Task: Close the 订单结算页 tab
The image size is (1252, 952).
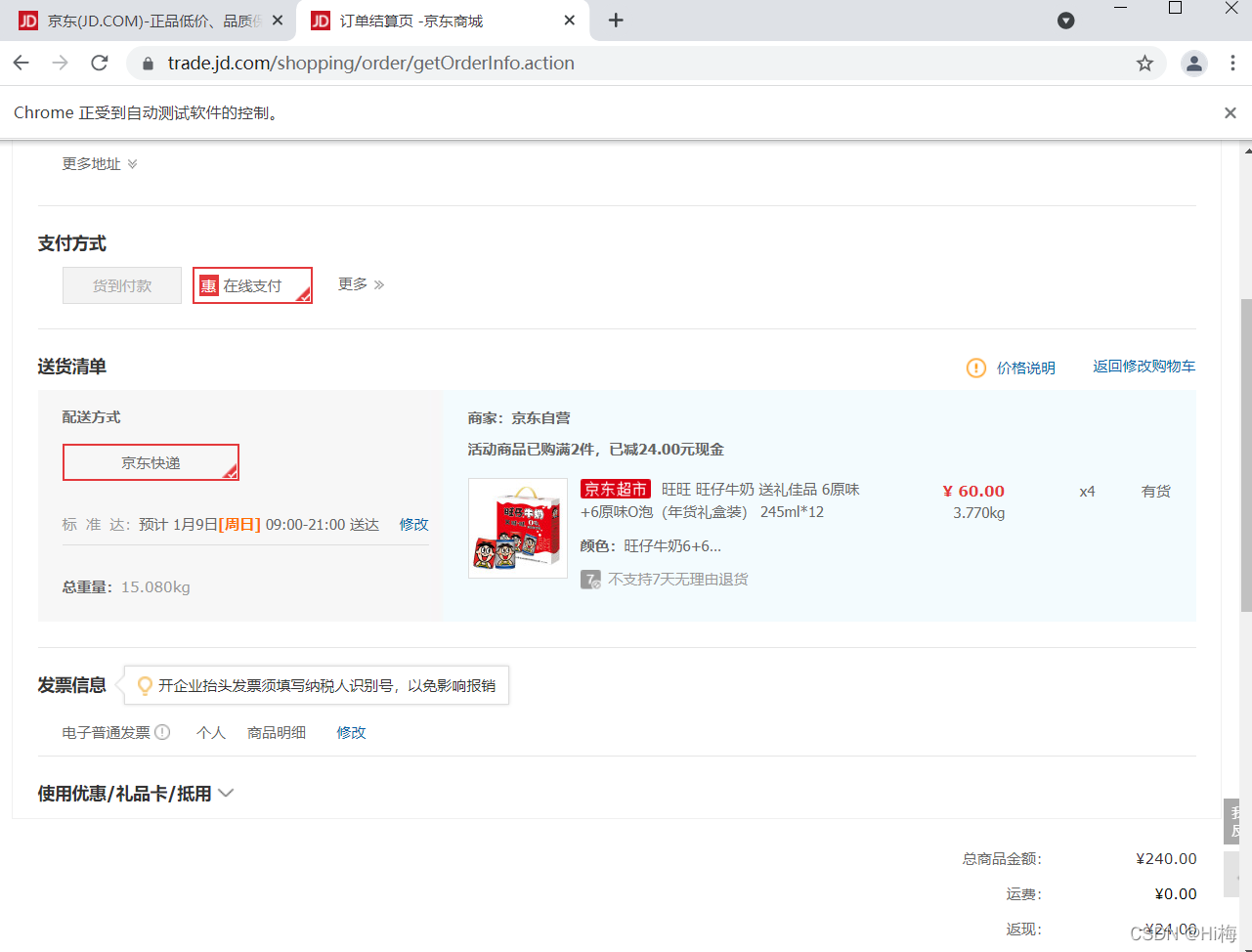Action: pos(570,21)
